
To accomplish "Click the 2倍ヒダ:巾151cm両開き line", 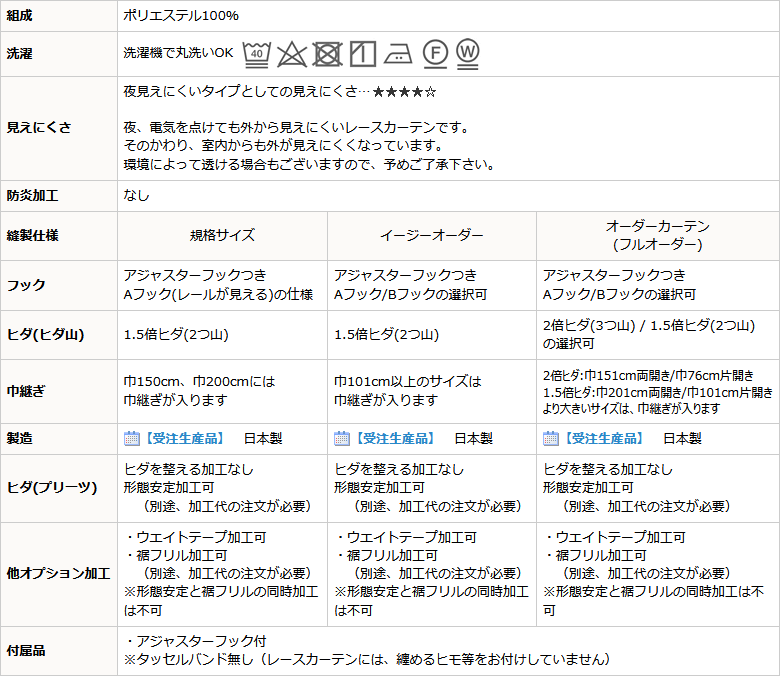I will click(648, 376).
